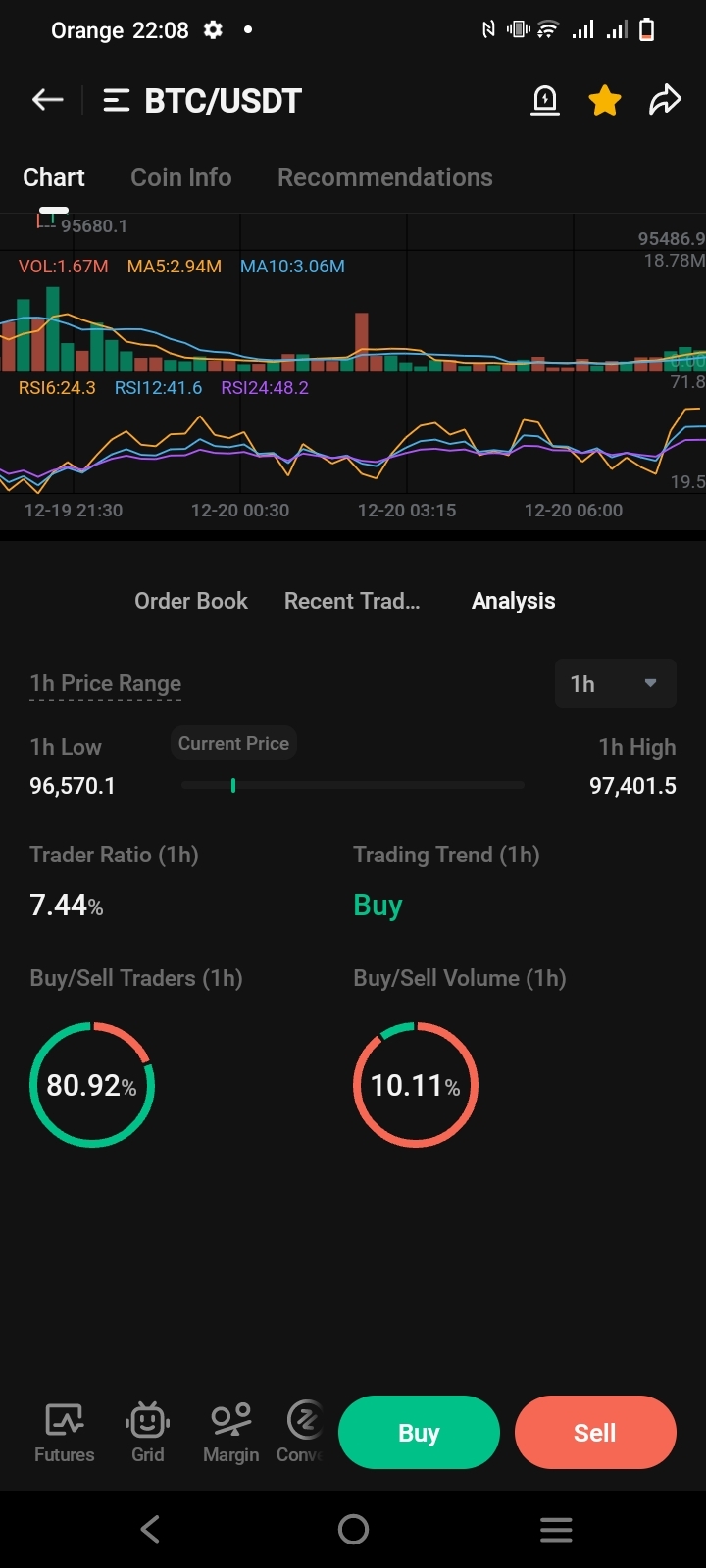Tap the RSI24:48.2 indicator label
The image size is (706, 1568).
pyautogui.click(x=265, y=388)
